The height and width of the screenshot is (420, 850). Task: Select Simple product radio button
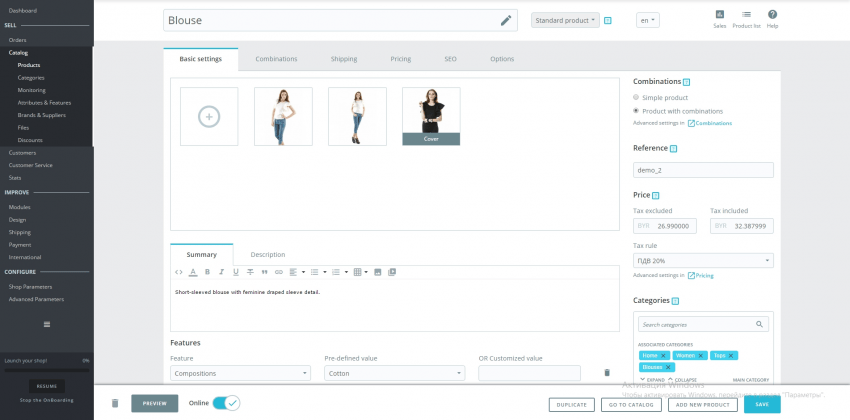(636, 98)
